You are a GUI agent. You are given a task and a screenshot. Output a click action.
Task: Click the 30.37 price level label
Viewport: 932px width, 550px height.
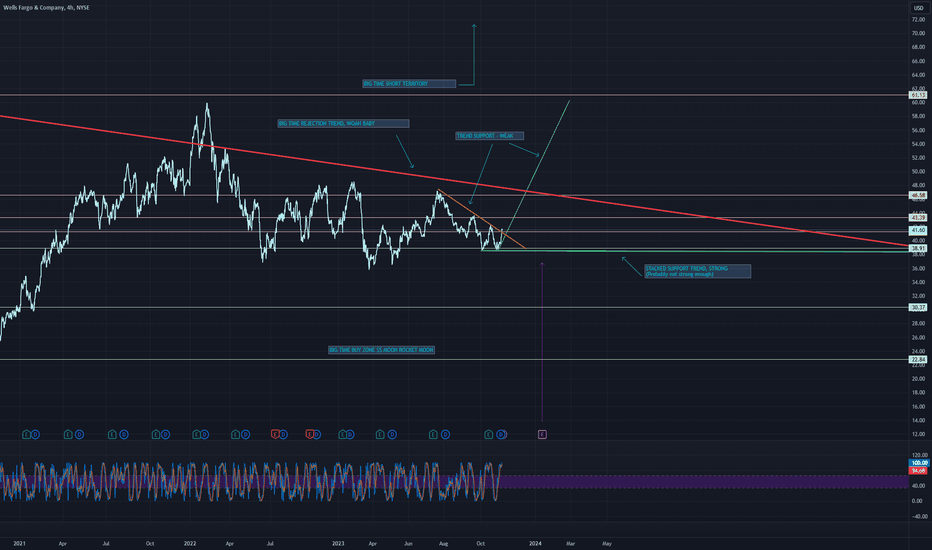click(918, 307)
